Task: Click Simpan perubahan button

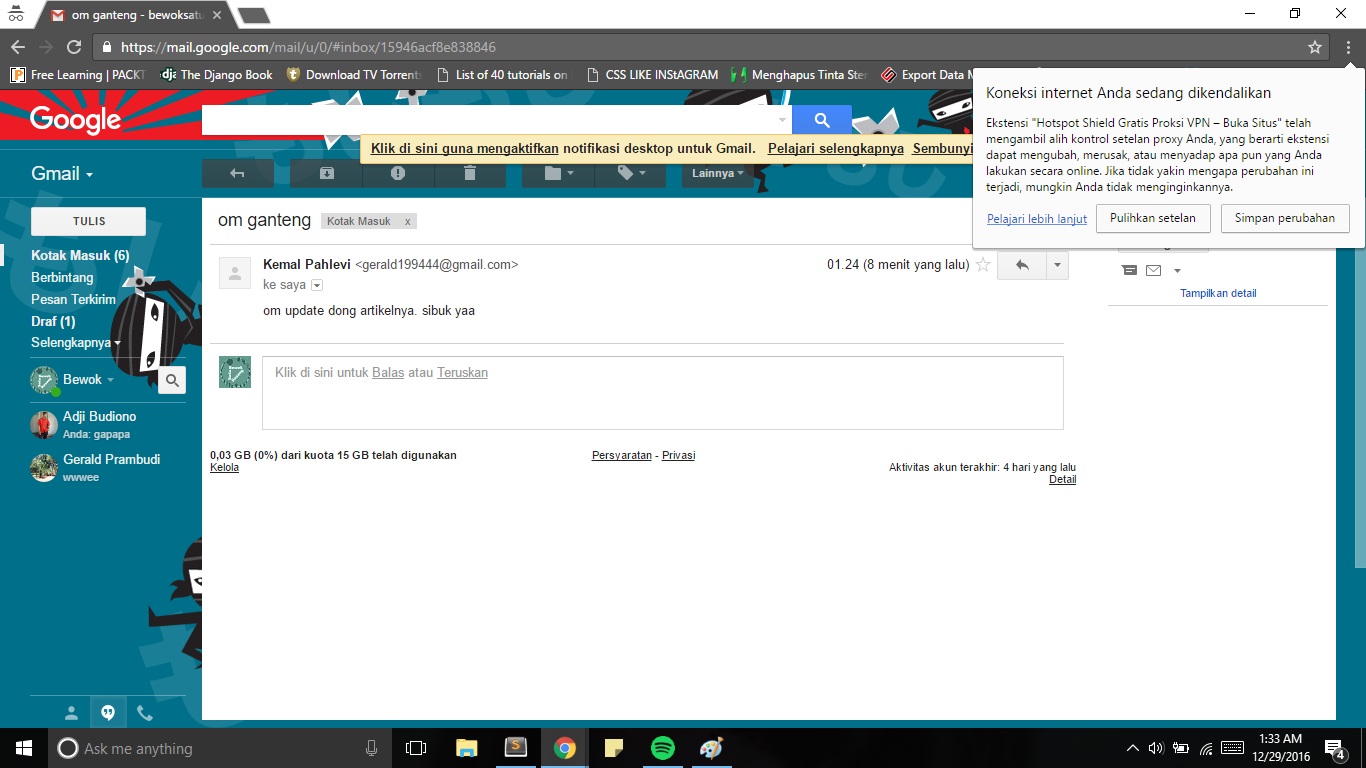Action: click(1285, 218)
